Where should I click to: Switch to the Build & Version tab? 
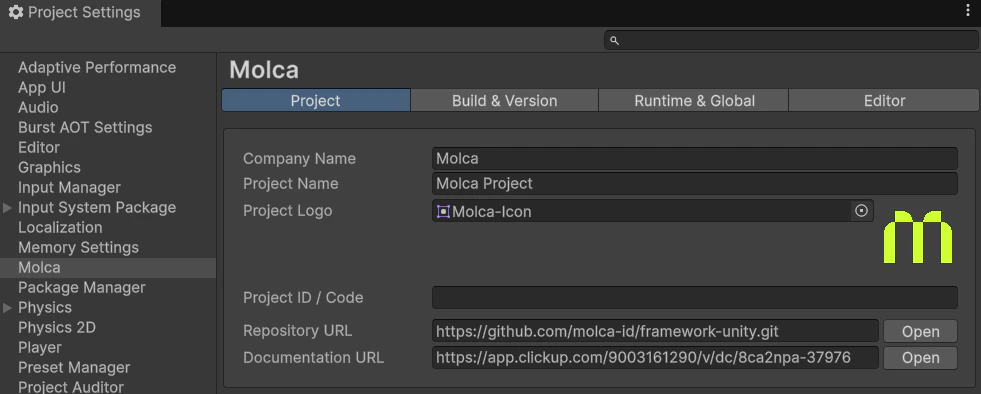coord(504,101)
